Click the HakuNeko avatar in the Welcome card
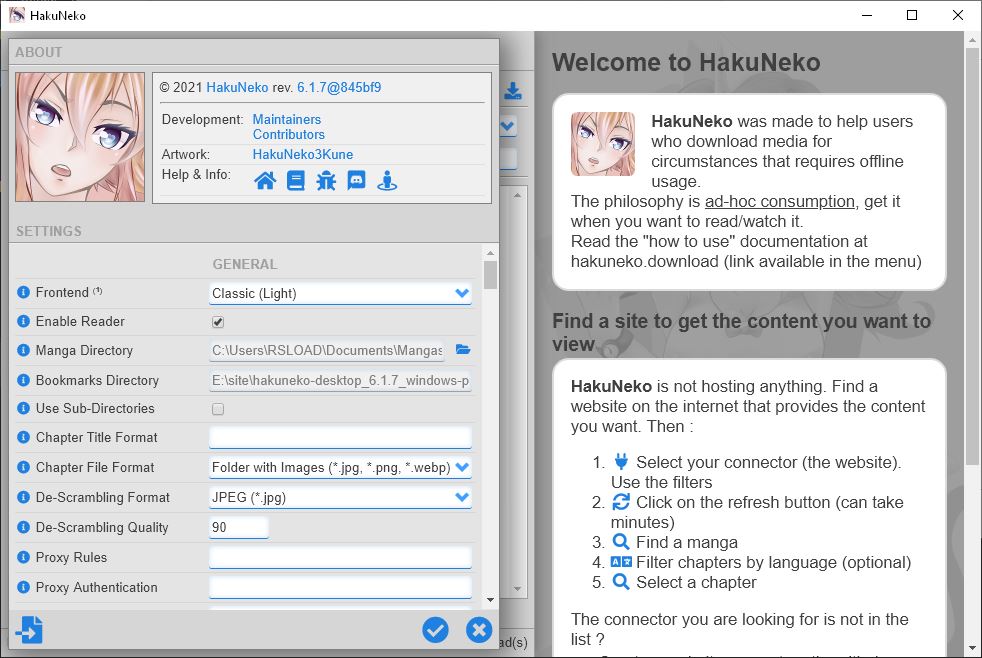The width and height of the screenshot is (982, 658). point(602,144)
